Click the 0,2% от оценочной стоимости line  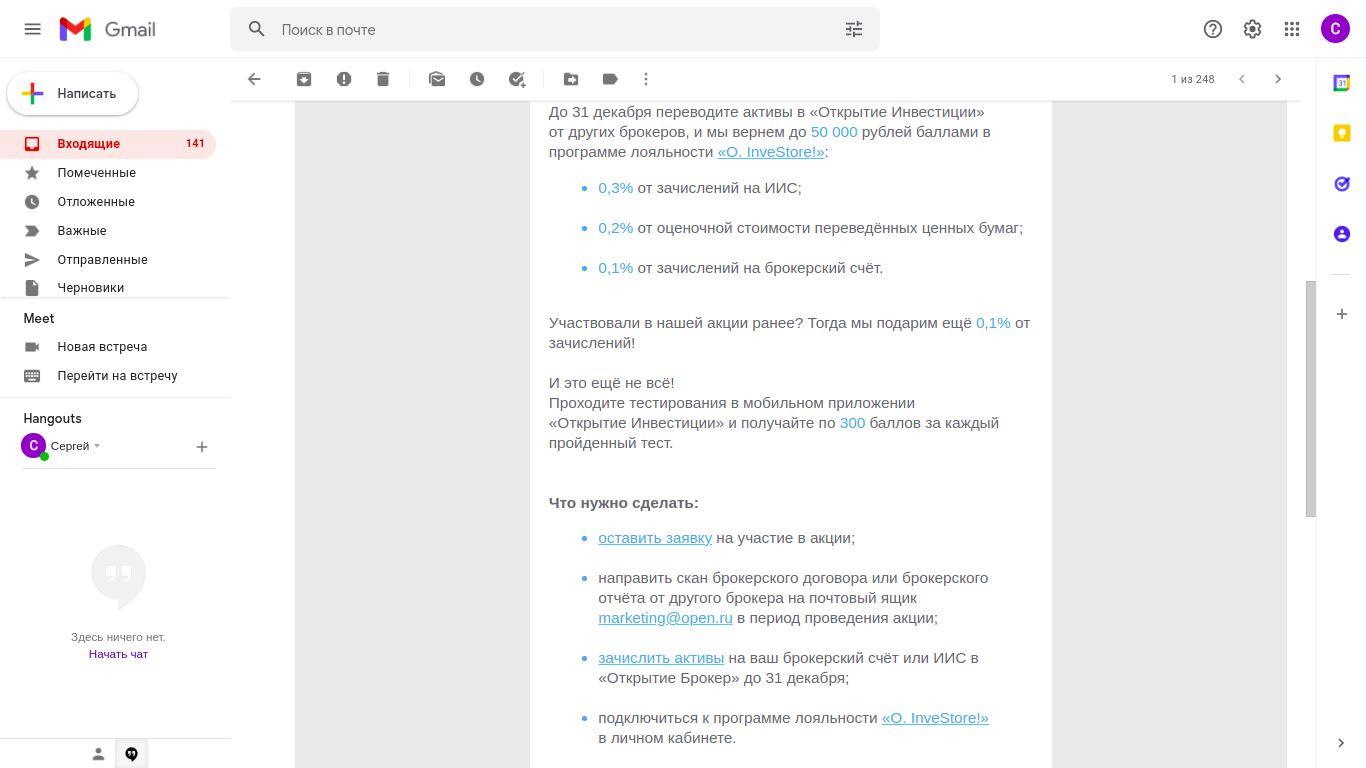pos(811,228)
